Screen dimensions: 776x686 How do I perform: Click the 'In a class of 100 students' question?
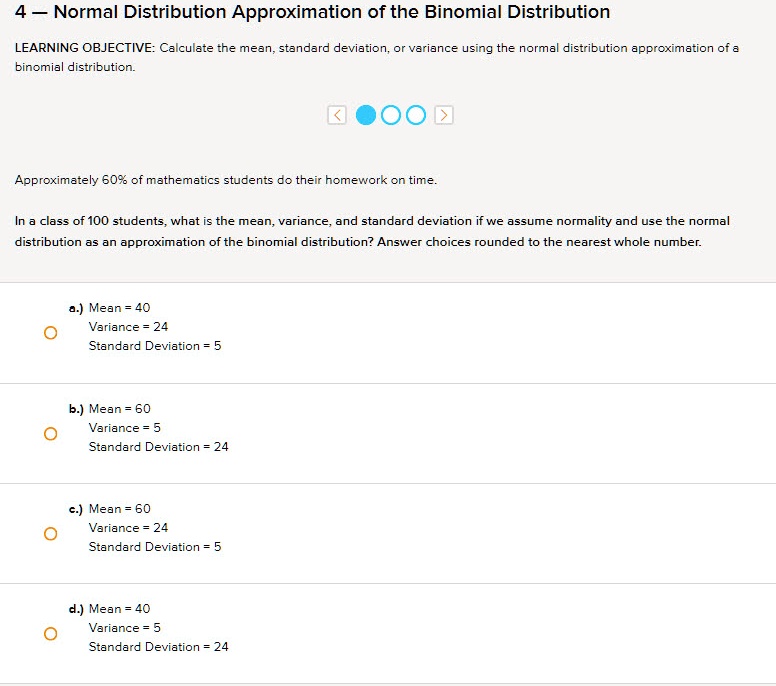point(372,231)
